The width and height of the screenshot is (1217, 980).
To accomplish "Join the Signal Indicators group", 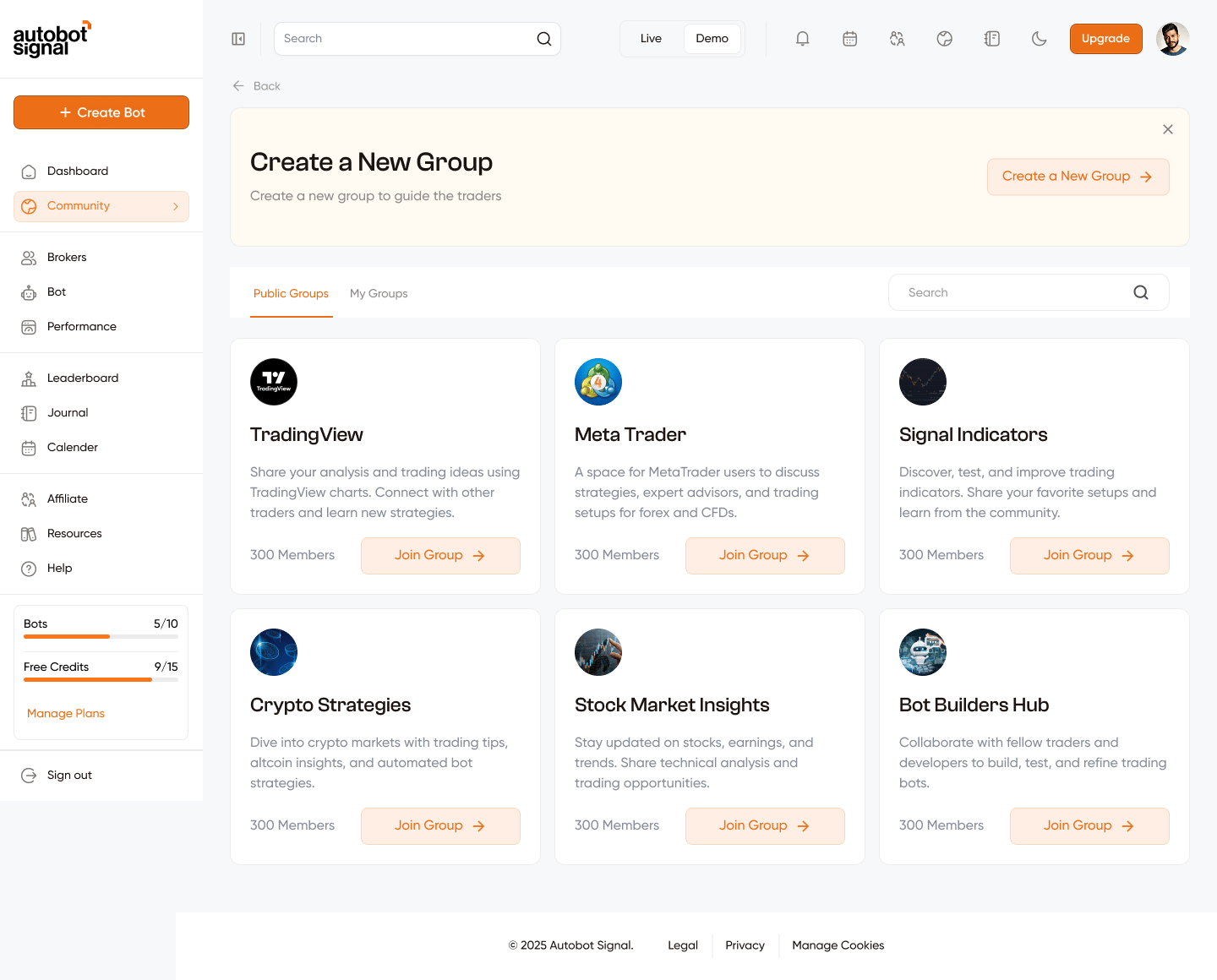I will [1089, 556].
